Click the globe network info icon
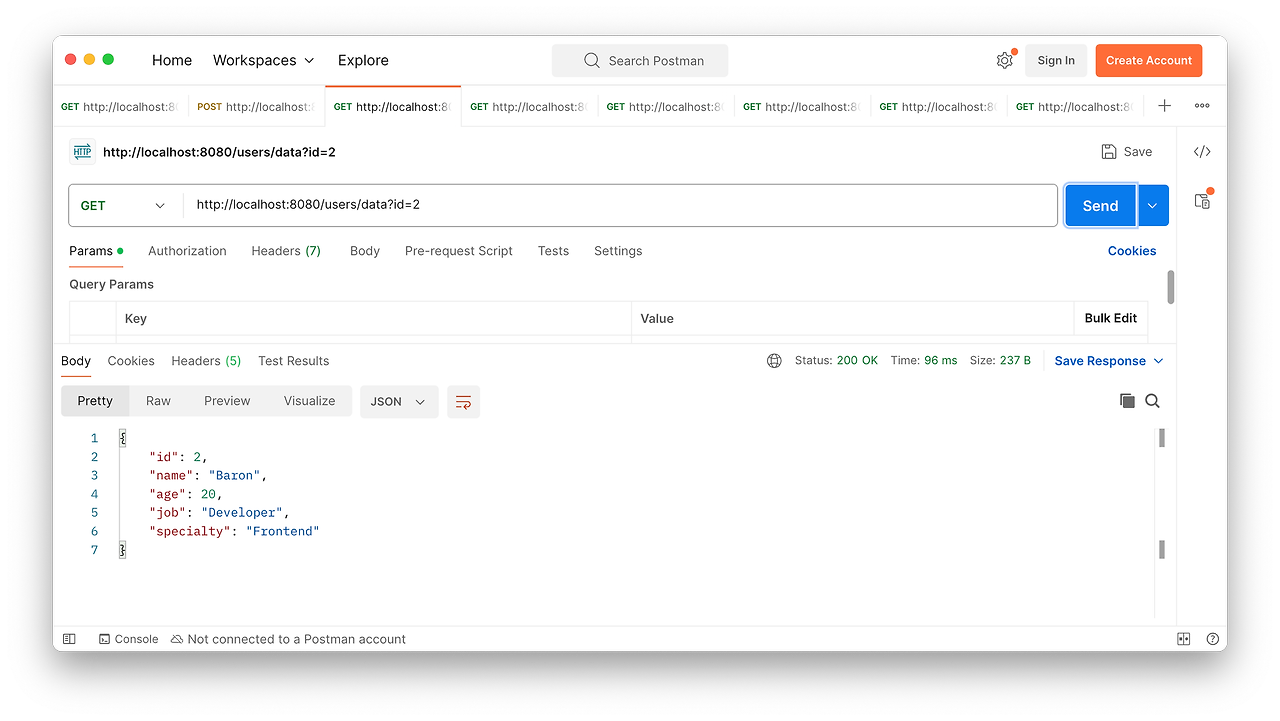 click(774, 361)
